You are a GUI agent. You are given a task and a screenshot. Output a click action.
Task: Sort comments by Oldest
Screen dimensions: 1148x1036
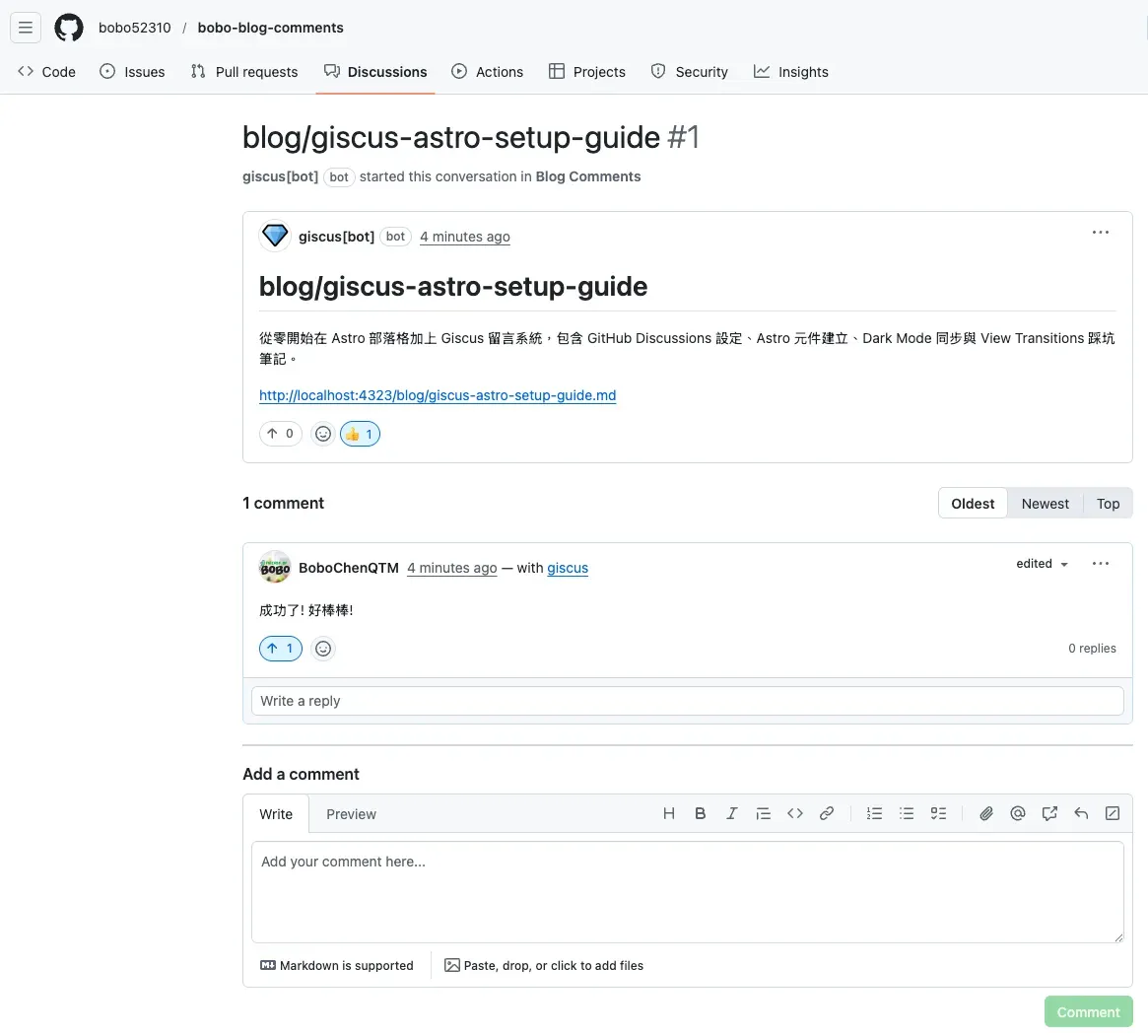(x=973, y=504)
